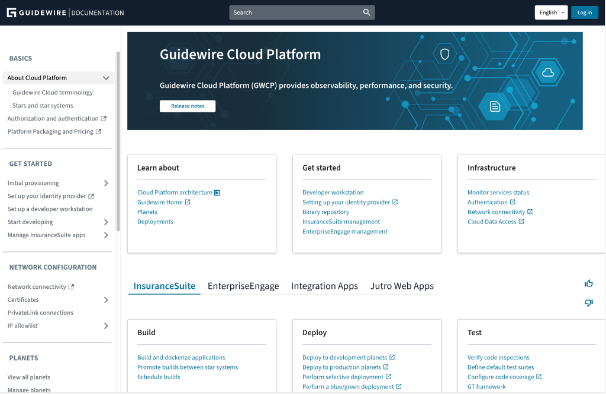606x394 pixels.
Task: Click the thumbs down feedback icon
Action: tap(589, 303)
